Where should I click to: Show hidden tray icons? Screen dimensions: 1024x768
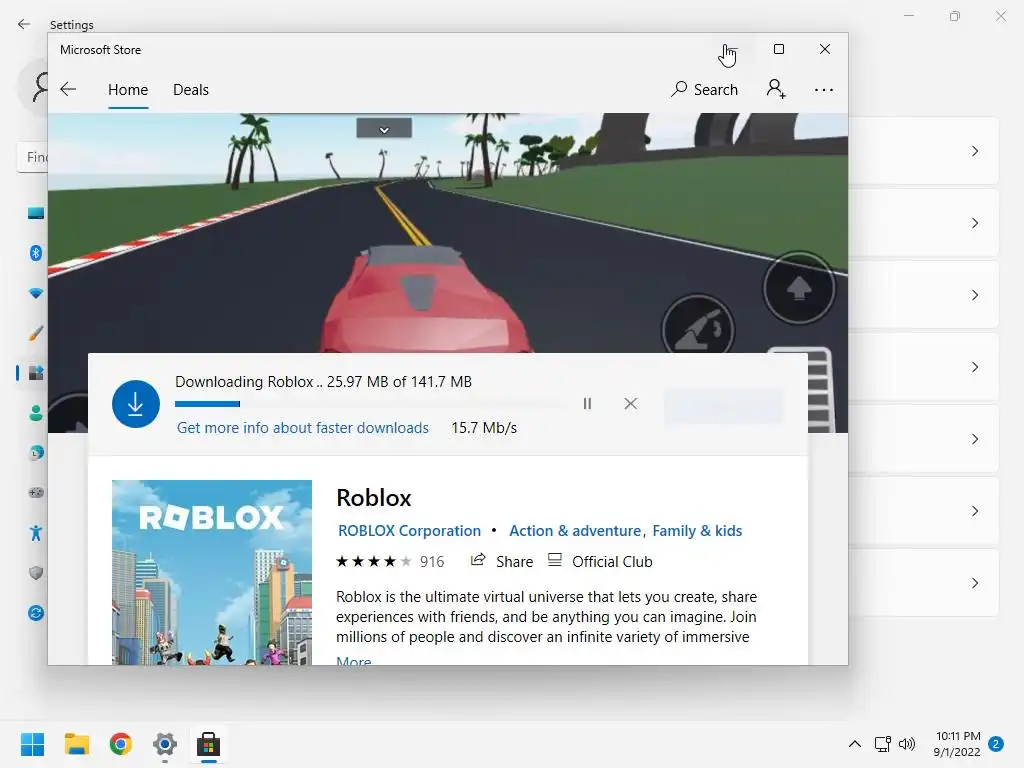pos(855,744)
